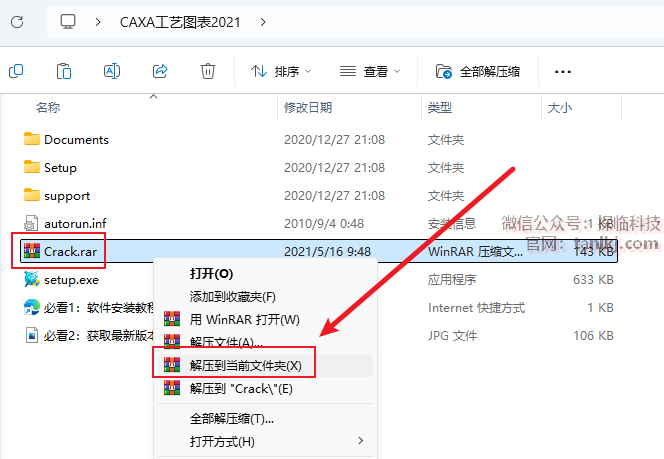Expand the 打开方式(H) submenu arrow
This screenshot has width=664, height=459.
click(360, 440)
